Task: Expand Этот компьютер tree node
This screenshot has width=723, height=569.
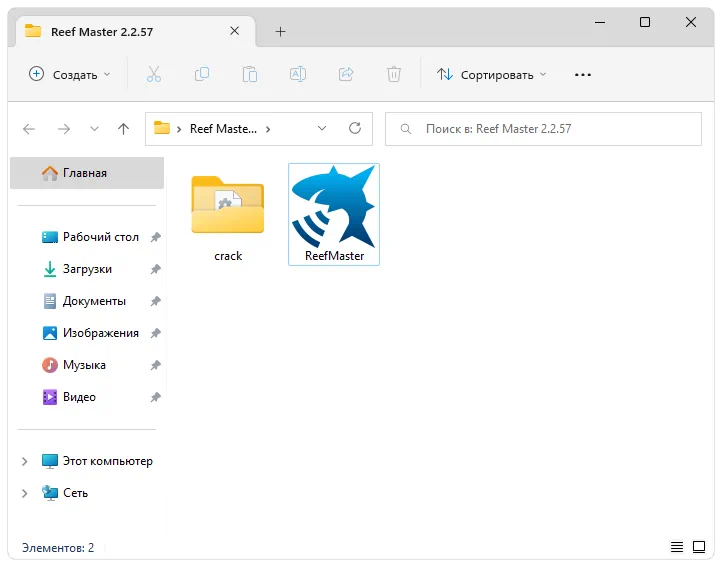Action: 24,461
